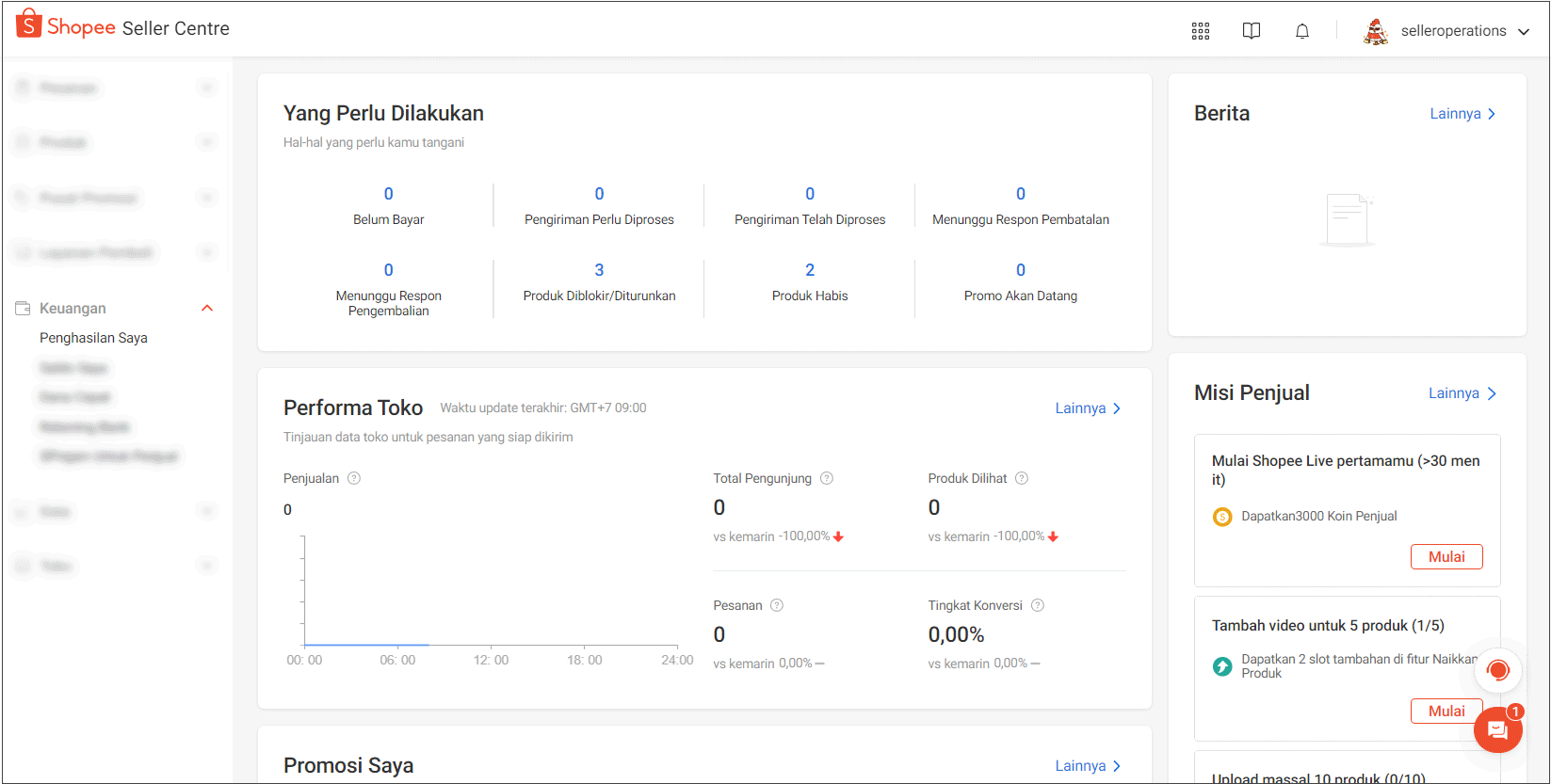The width and height of the screenshot is (1551, 784).
Task: Click the help icon beside Total Pengunjung
Action: [827, 478]
